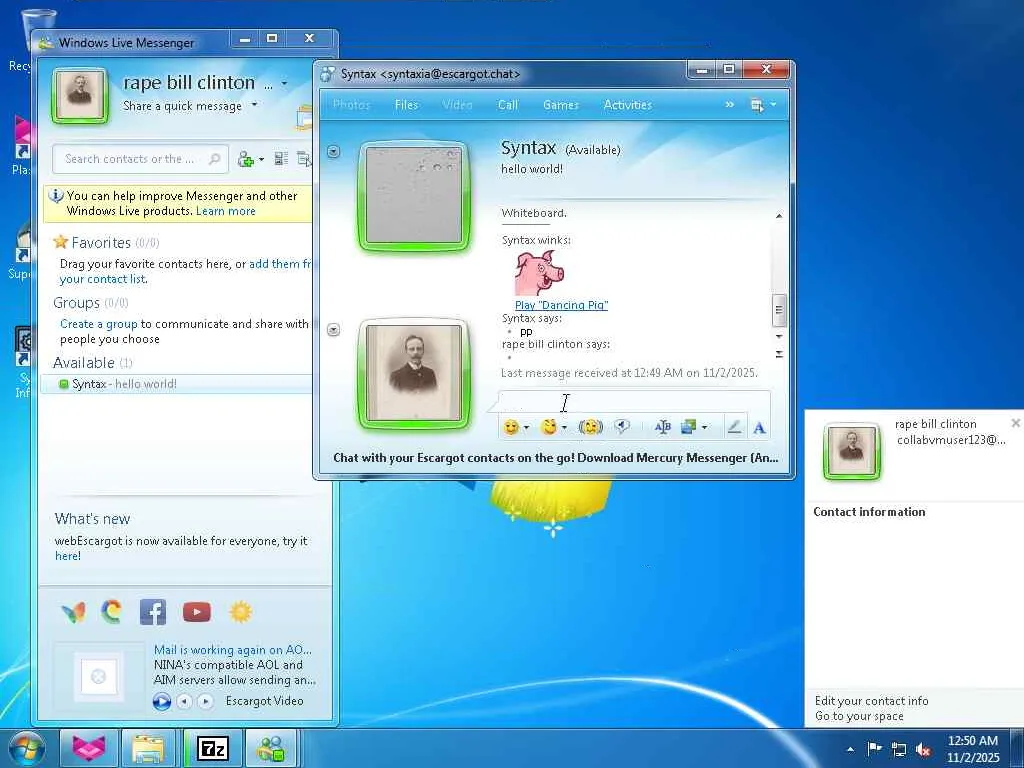Select the Syntax contact in Available list
Screen dimensions: 1024x768
pyautogui.click(x=176, y=384)
